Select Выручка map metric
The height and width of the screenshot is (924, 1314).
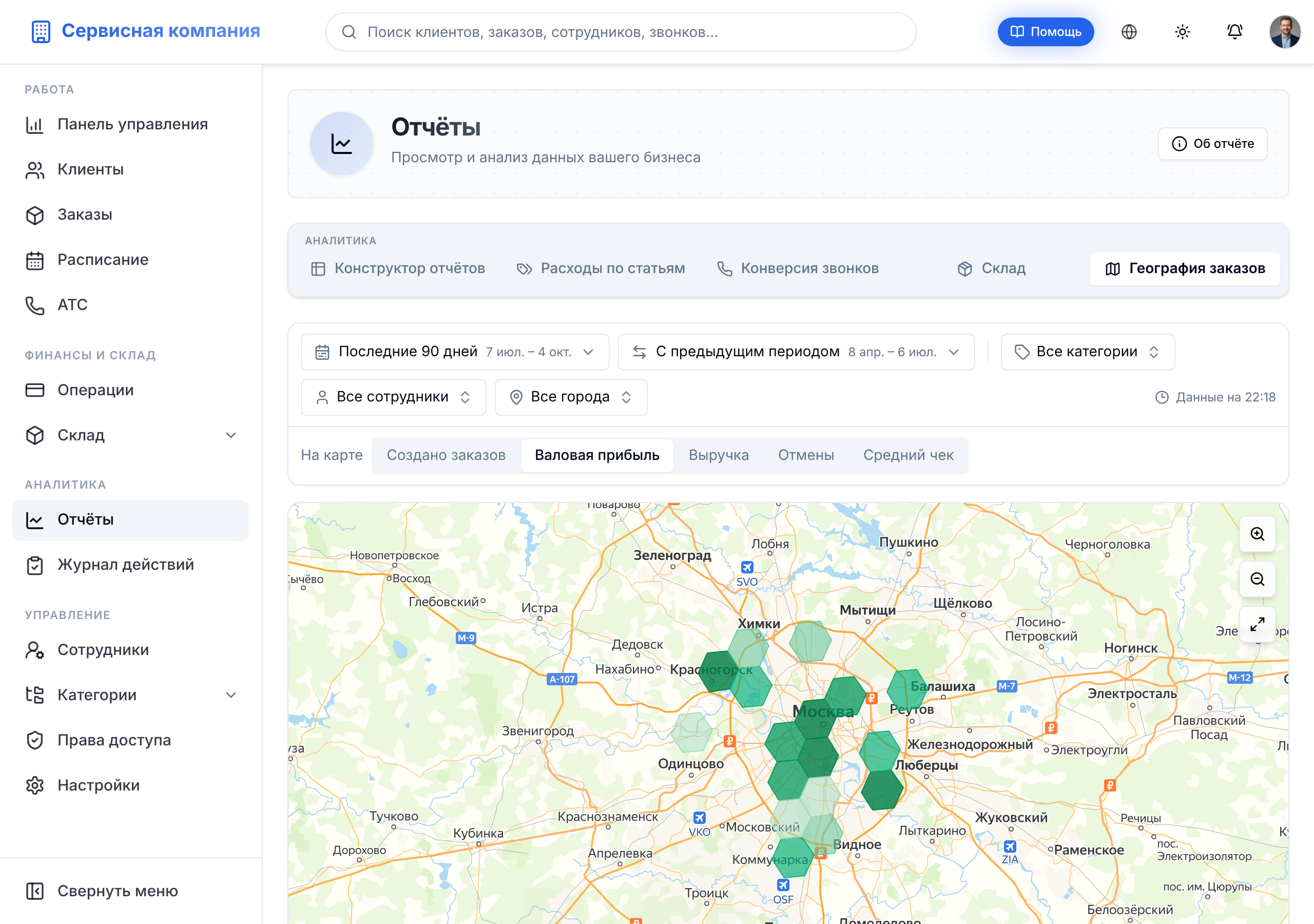click(718, 456)
